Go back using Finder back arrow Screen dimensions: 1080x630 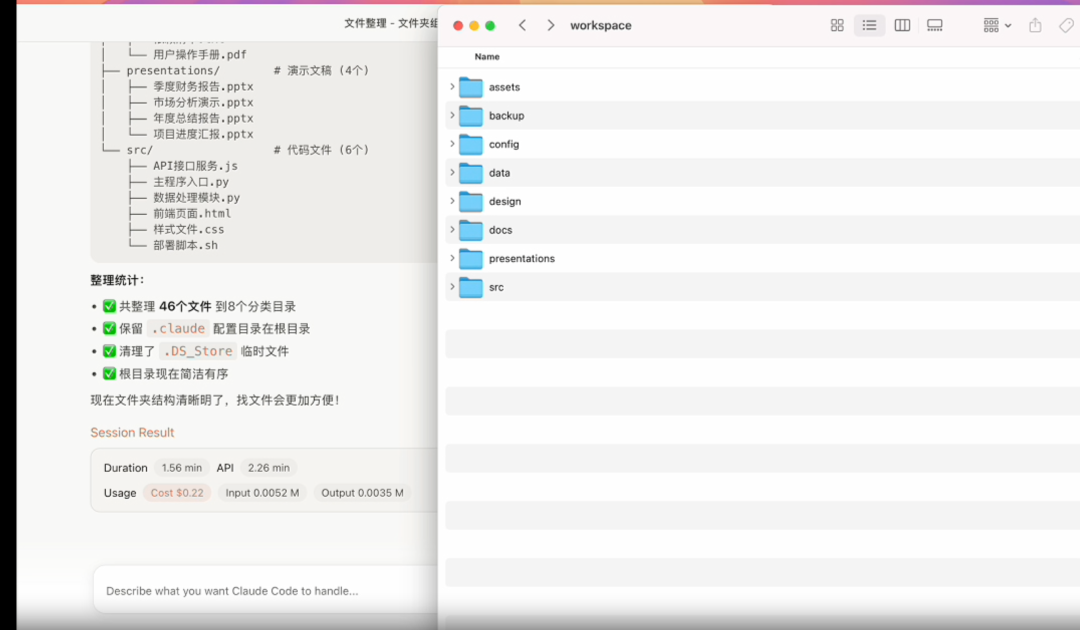click(522, 25)
